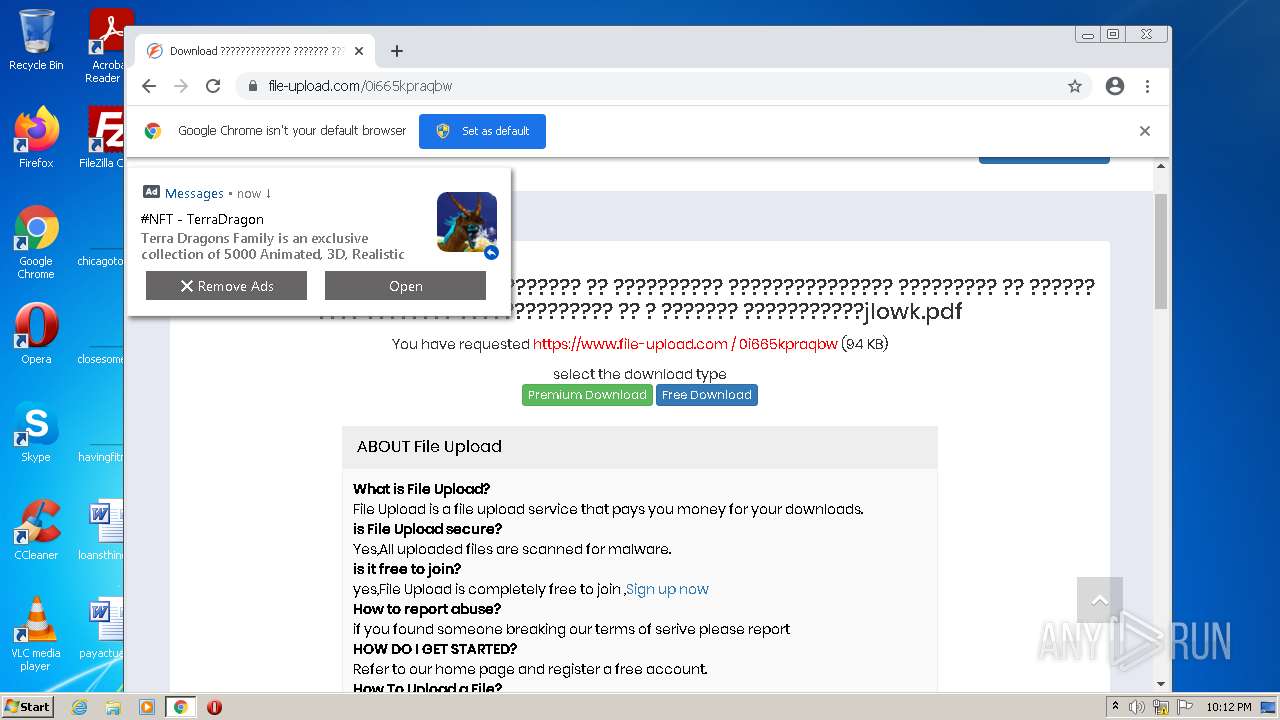1280x720 pixels.
Task: Open the Windows Start menu
Action: (x=28, y=707)
